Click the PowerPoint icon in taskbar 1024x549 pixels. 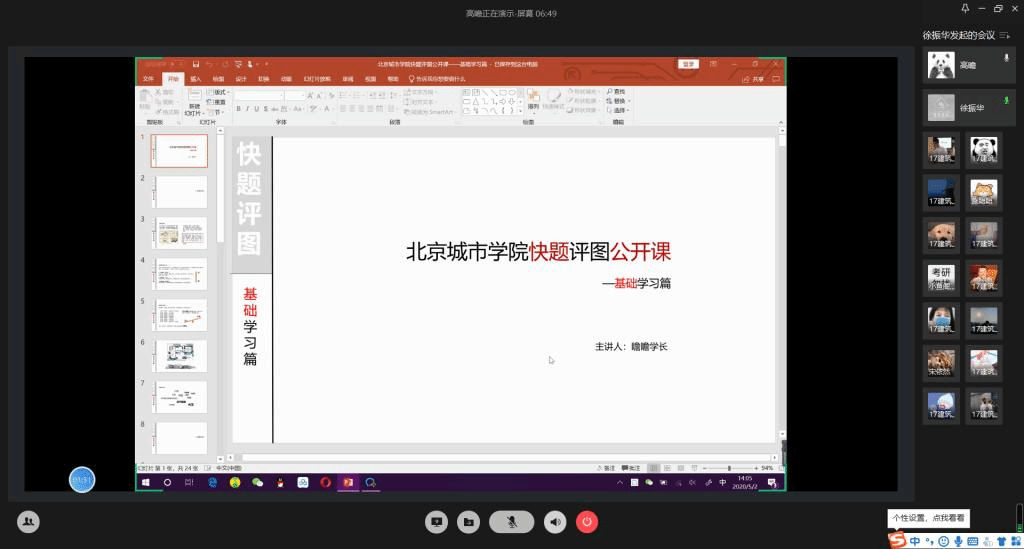tap(348, 482)
